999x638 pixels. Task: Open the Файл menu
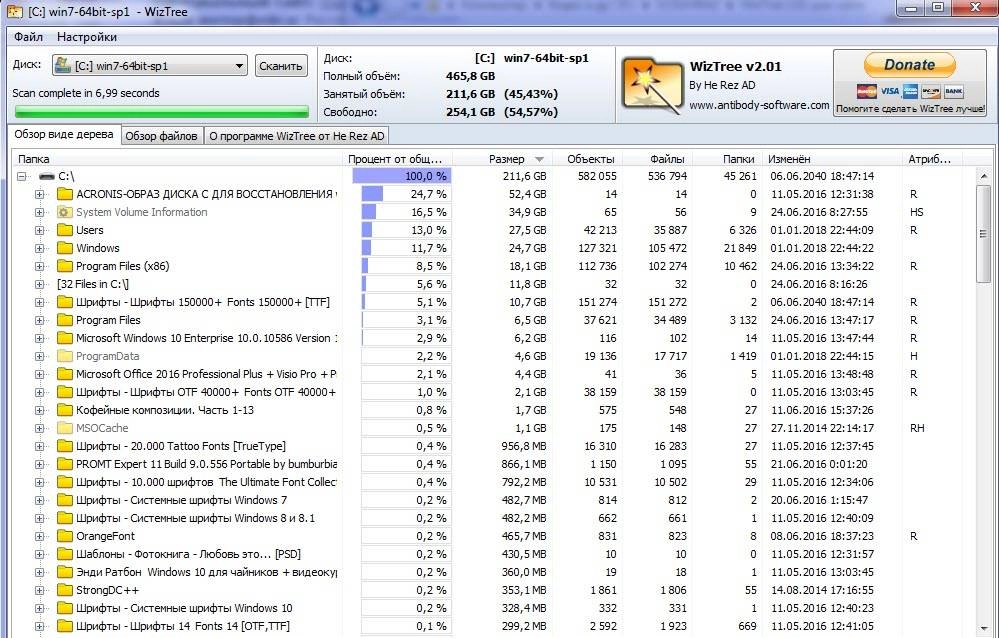[x=28, y=37]
